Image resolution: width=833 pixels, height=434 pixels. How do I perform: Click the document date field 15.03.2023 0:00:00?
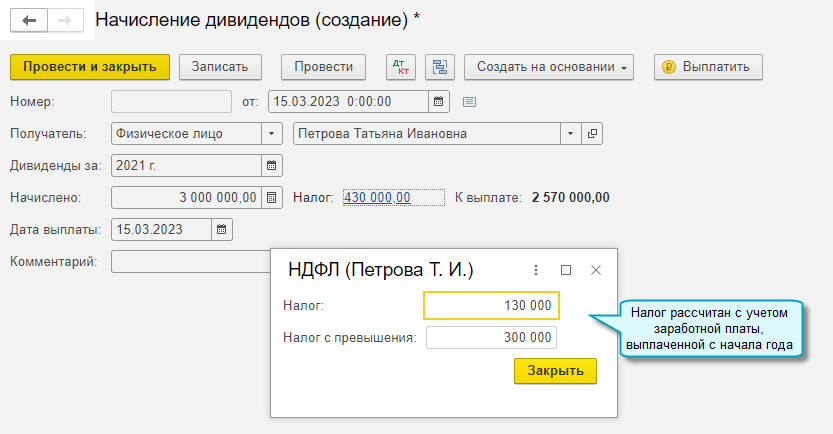tap(348, 101)
